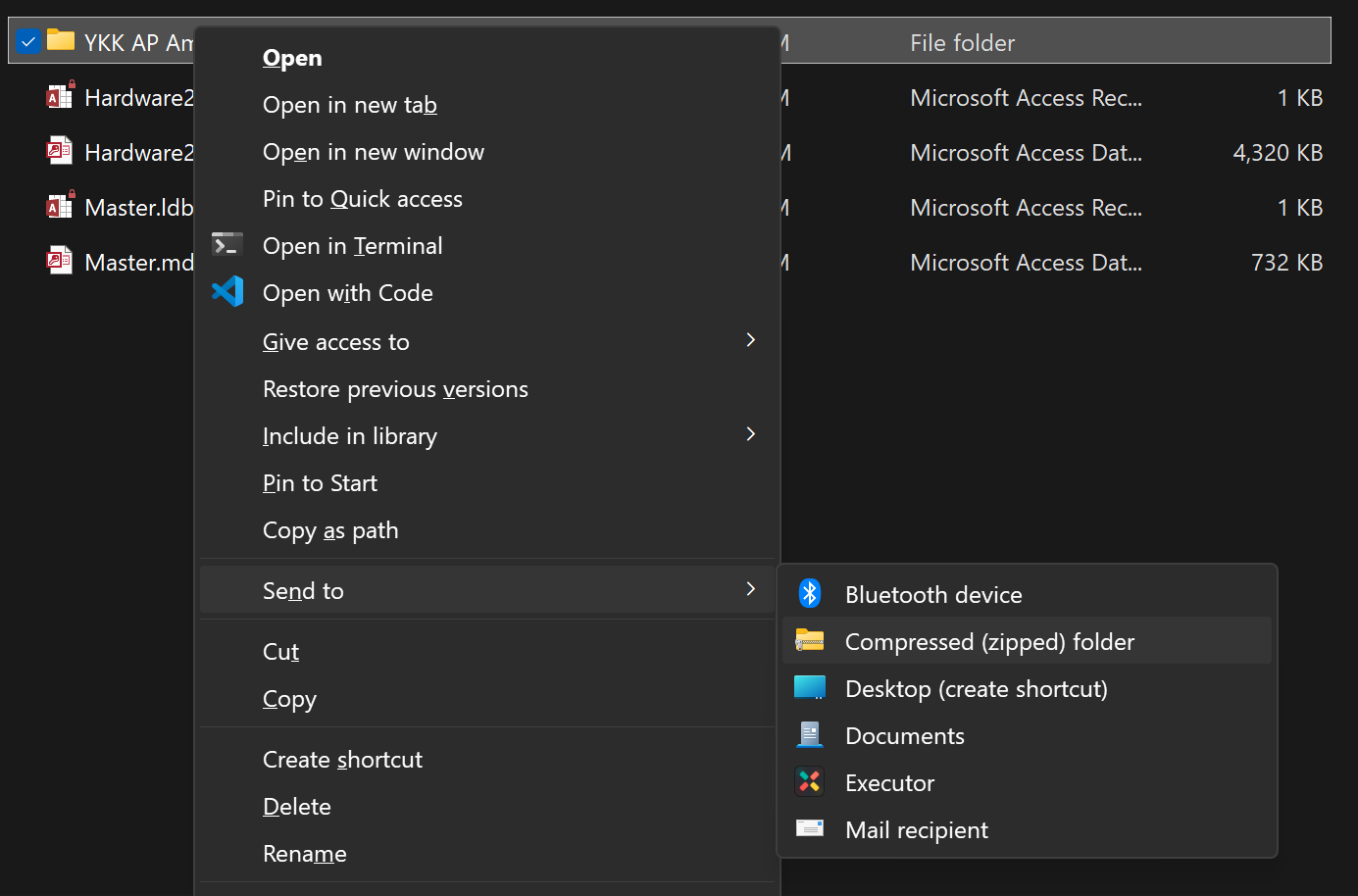This screenshot has height=896, width=1358.
Task: Click the yellow folder icon for YKK AP
Action: [x=62, y=39]
